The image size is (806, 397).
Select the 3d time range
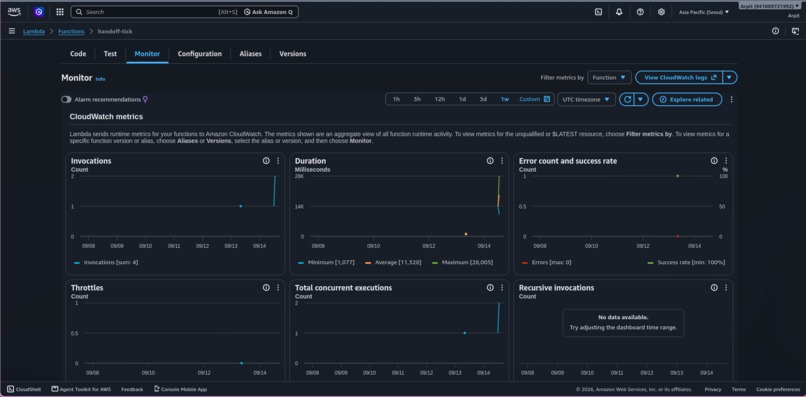(483, 99)
